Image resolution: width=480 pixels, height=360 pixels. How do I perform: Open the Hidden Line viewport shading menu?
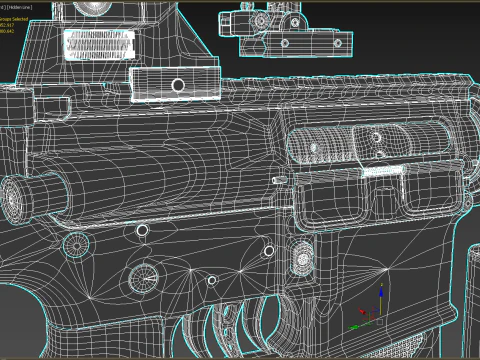click(x=20, y=7)
